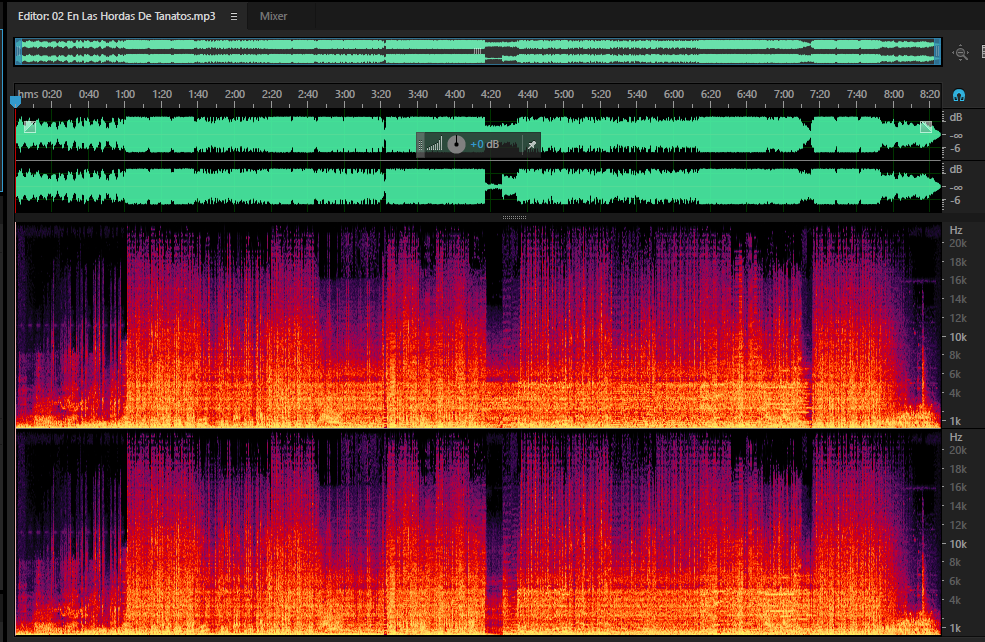Click the left channel waveform display

click(x=478, y=134)
